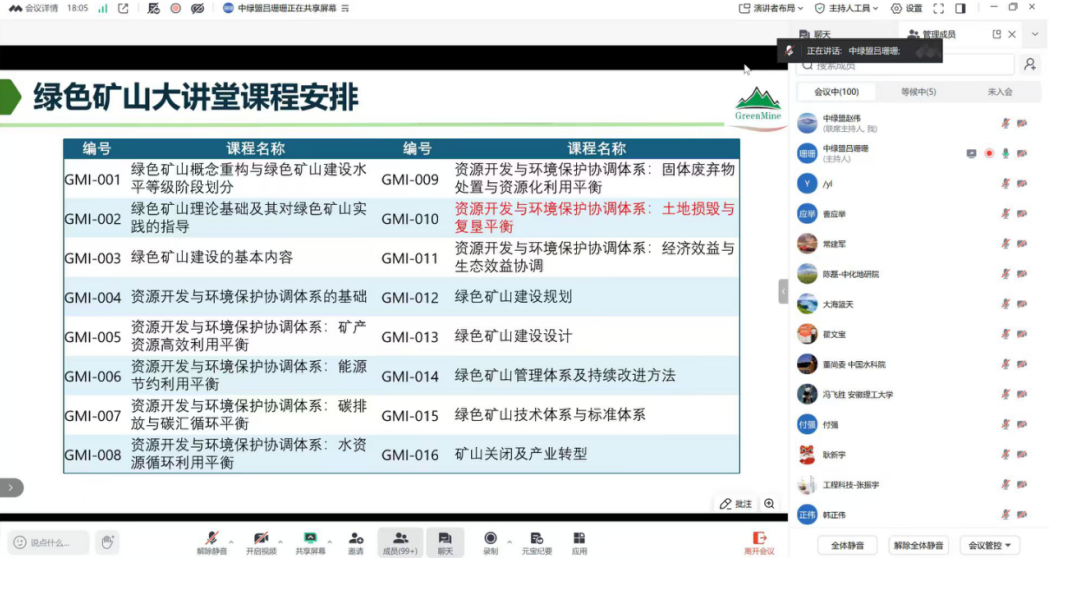Open the 元宝纪要 meeting notes icon

click(536, 539)
